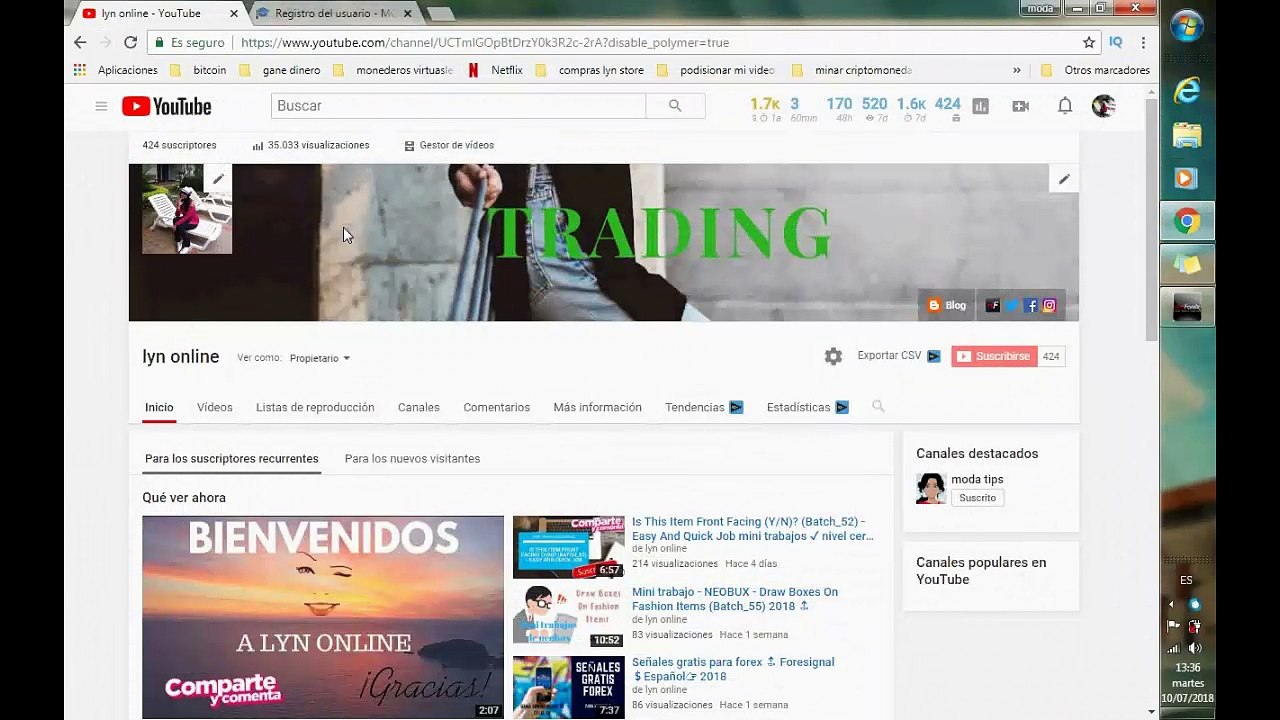Select 'Para los nuevos visitantes' tab
Viewport: 1280px width, 720px height.
412,459
